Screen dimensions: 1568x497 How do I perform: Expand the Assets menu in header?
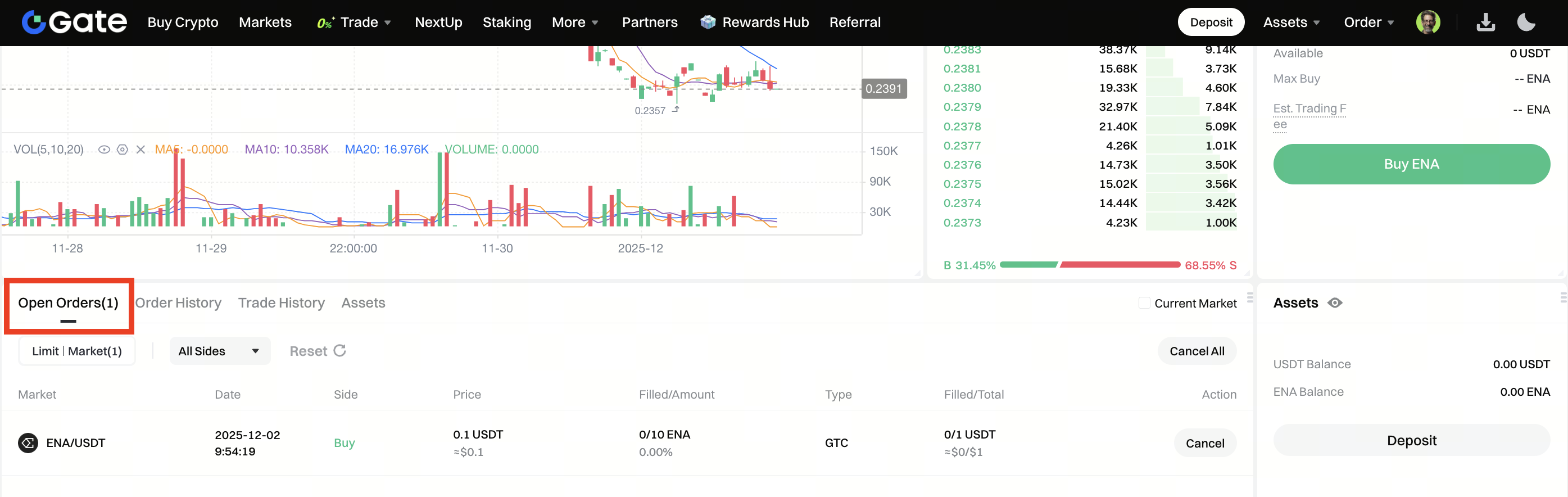[1291, 22]
